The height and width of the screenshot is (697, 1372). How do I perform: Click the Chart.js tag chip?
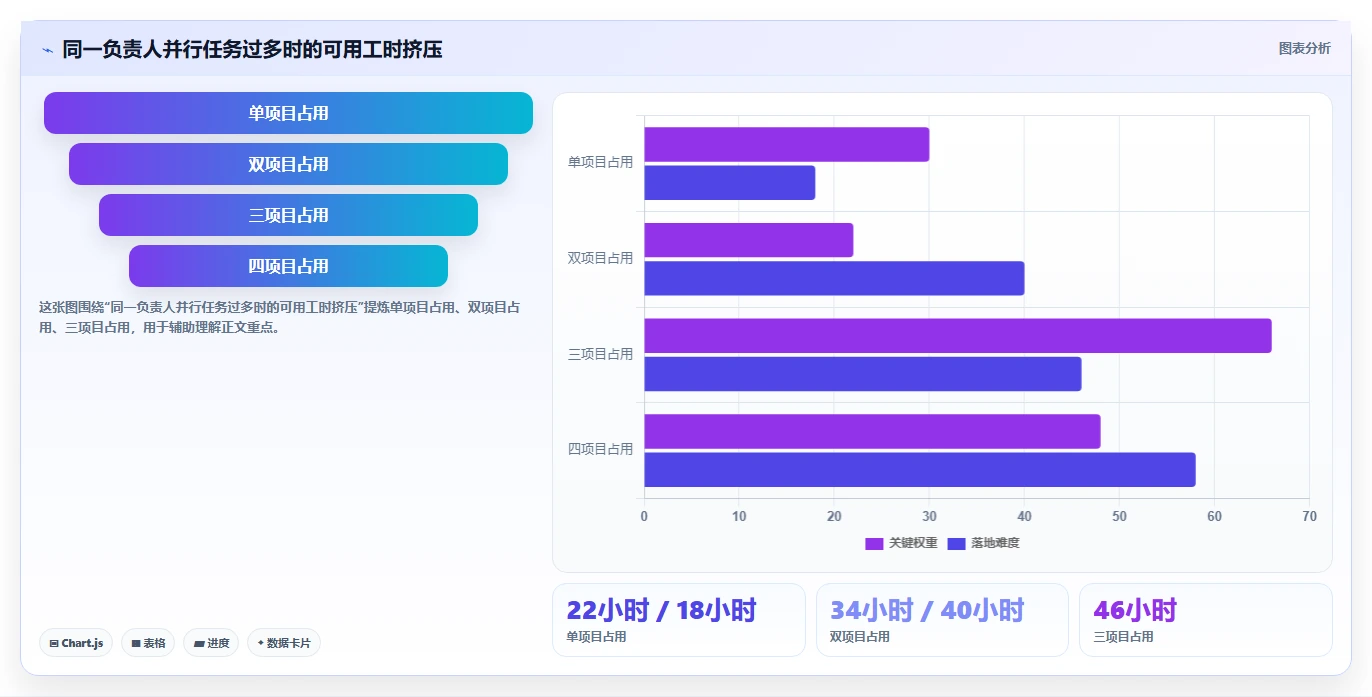(76, 643)
